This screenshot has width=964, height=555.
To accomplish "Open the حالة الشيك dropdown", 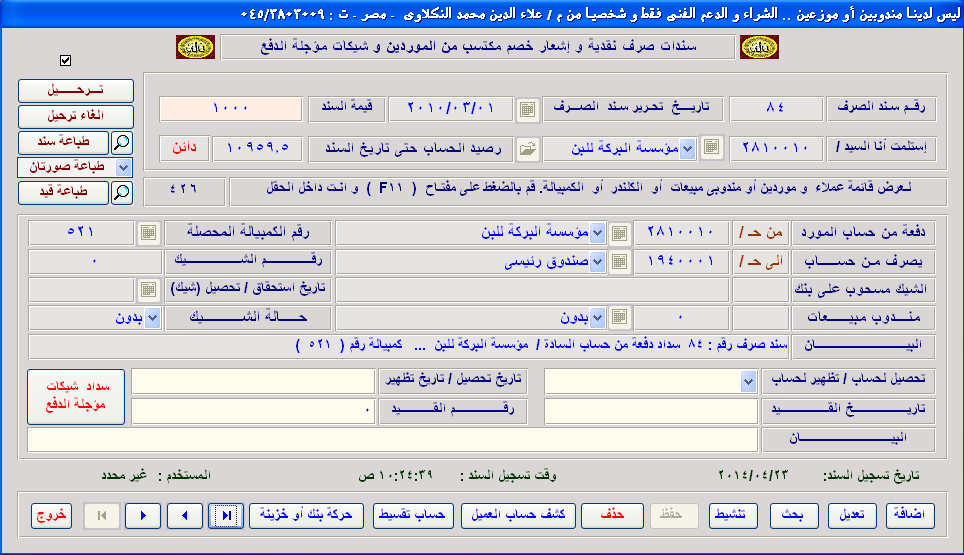I will (x=153, y=318).
